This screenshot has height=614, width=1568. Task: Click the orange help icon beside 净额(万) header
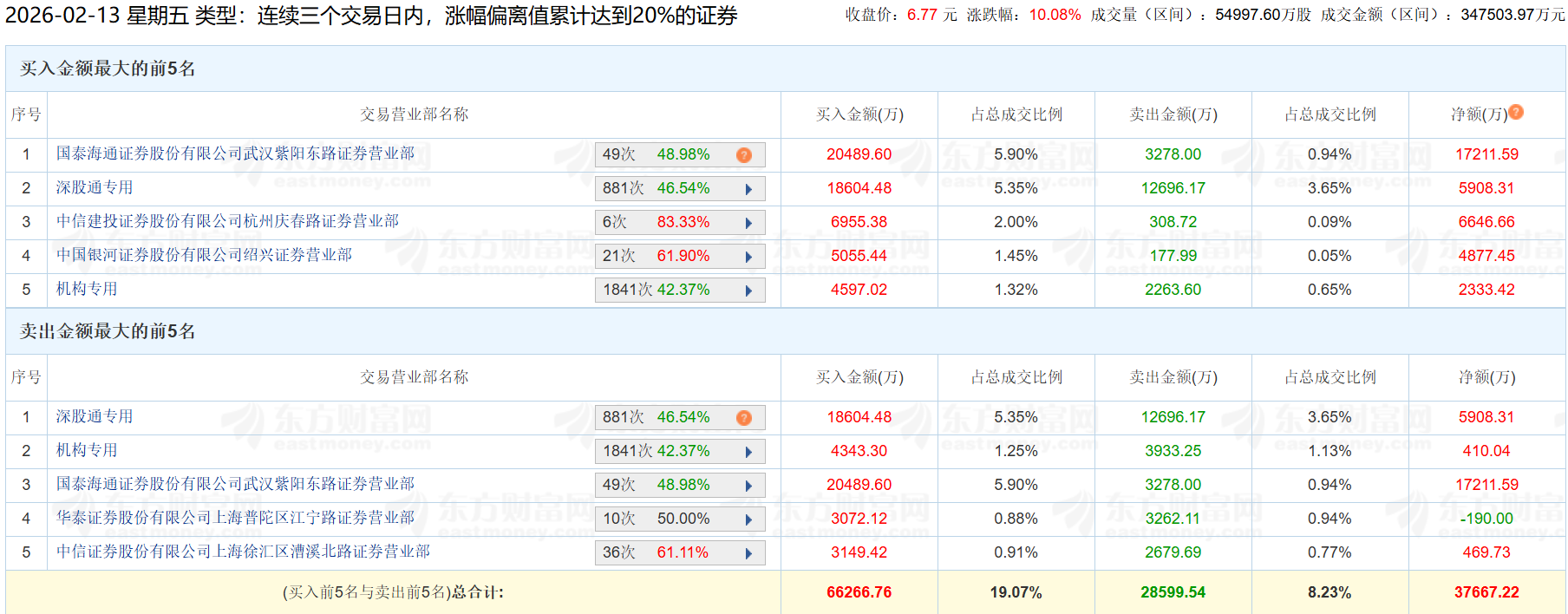1516,112
